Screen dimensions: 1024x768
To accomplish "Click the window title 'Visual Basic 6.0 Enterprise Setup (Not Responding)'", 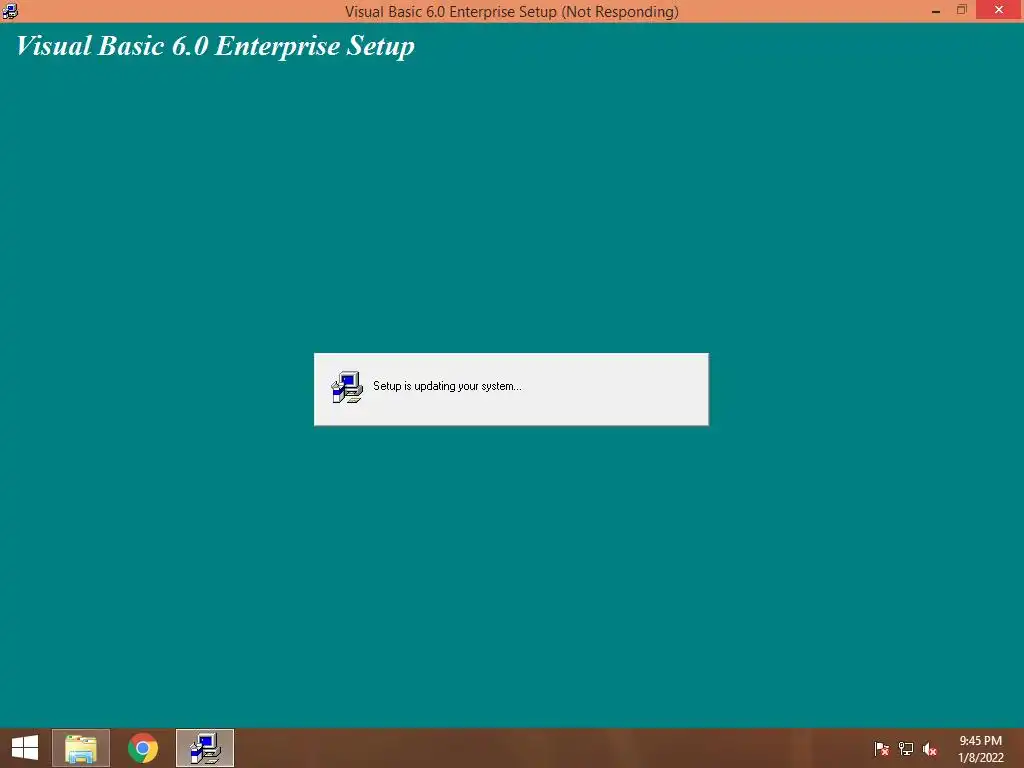I will pos(512,12).
